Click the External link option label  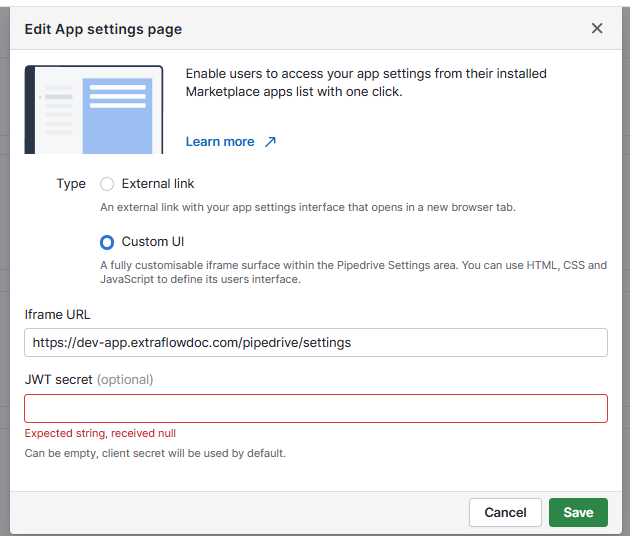[x=158, y=184]
